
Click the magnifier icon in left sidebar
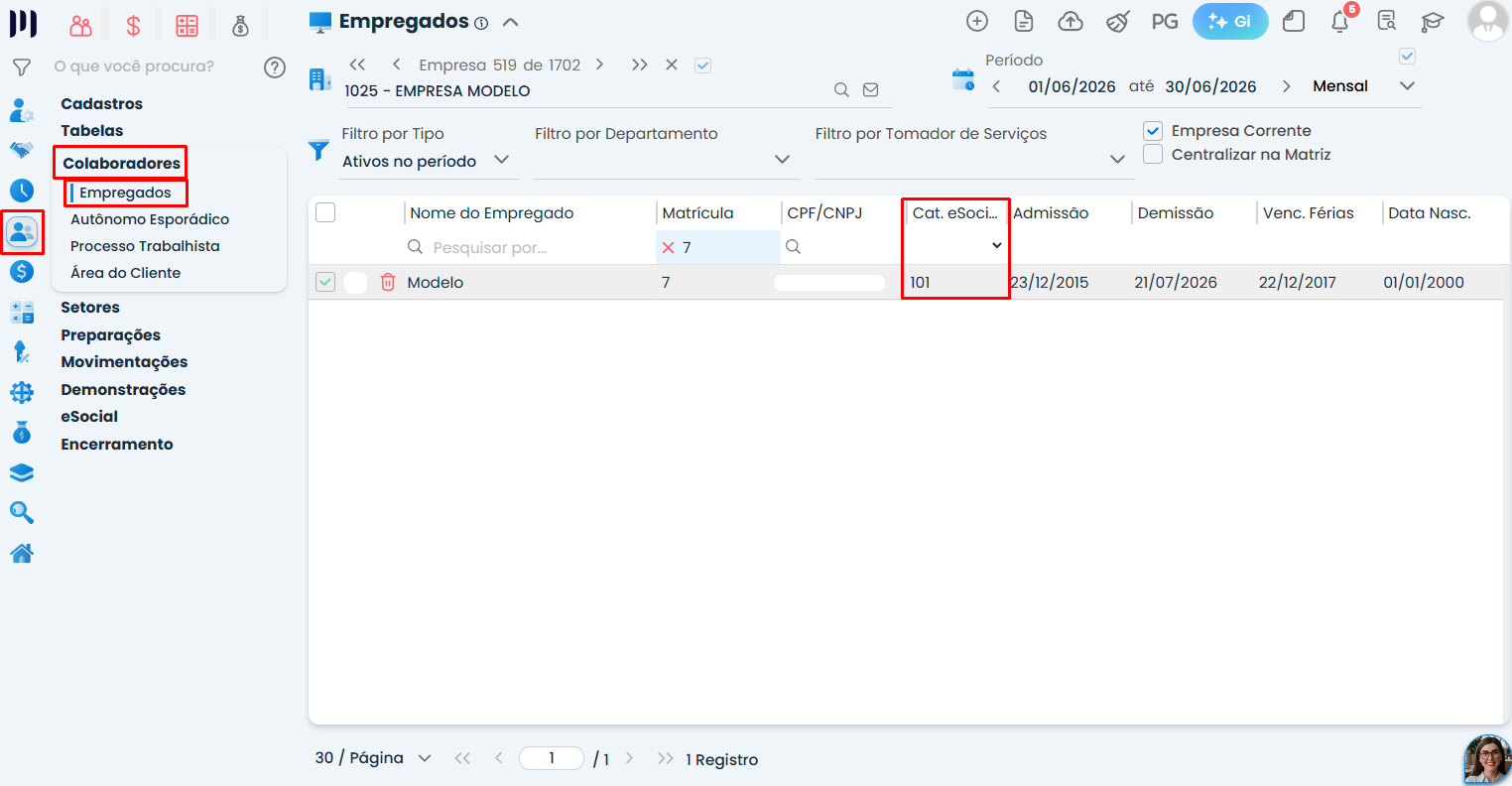click(22, 513)
